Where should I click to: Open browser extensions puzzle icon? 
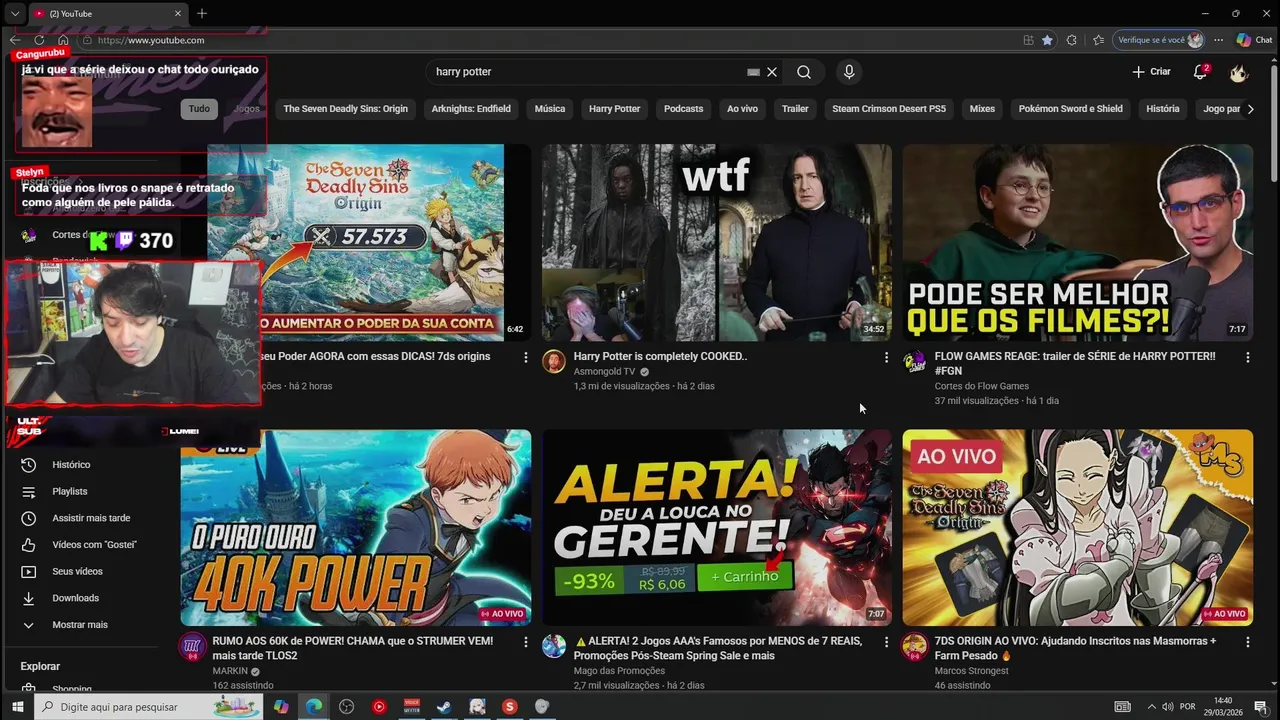(x=1072, y=40)
